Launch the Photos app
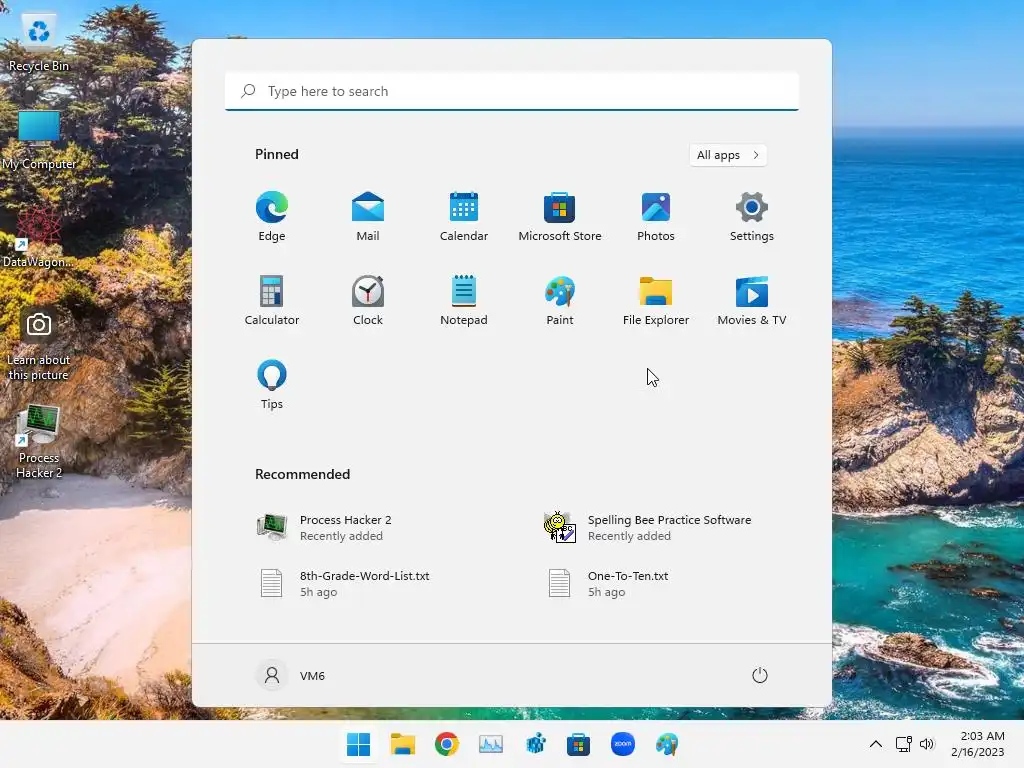This screenshot has width=1024, height=768. point(656,217)
